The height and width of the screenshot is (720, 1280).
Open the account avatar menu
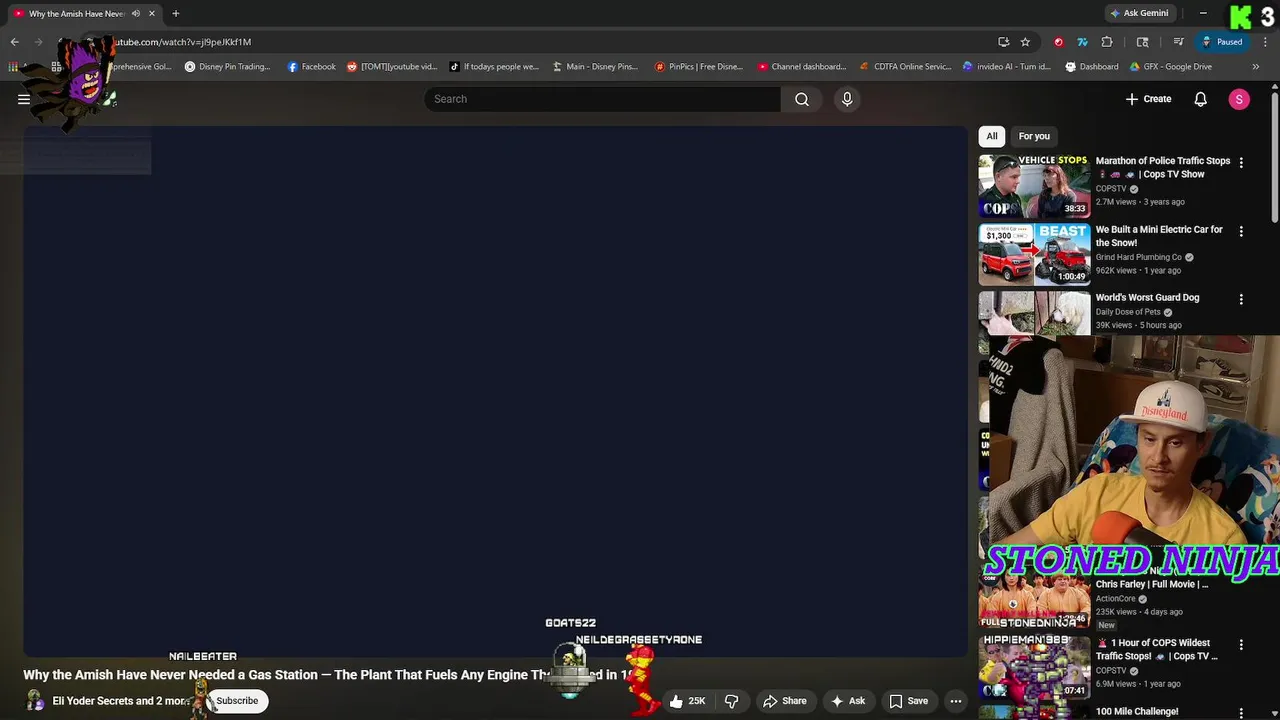(x=1239, y=99)
